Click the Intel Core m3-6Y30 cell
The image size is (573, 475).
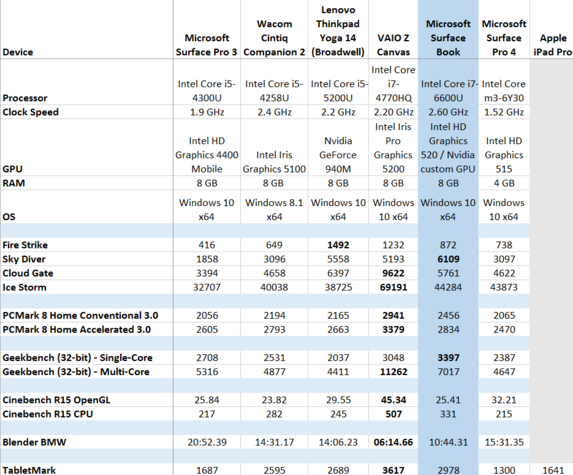tap(504, 91)
